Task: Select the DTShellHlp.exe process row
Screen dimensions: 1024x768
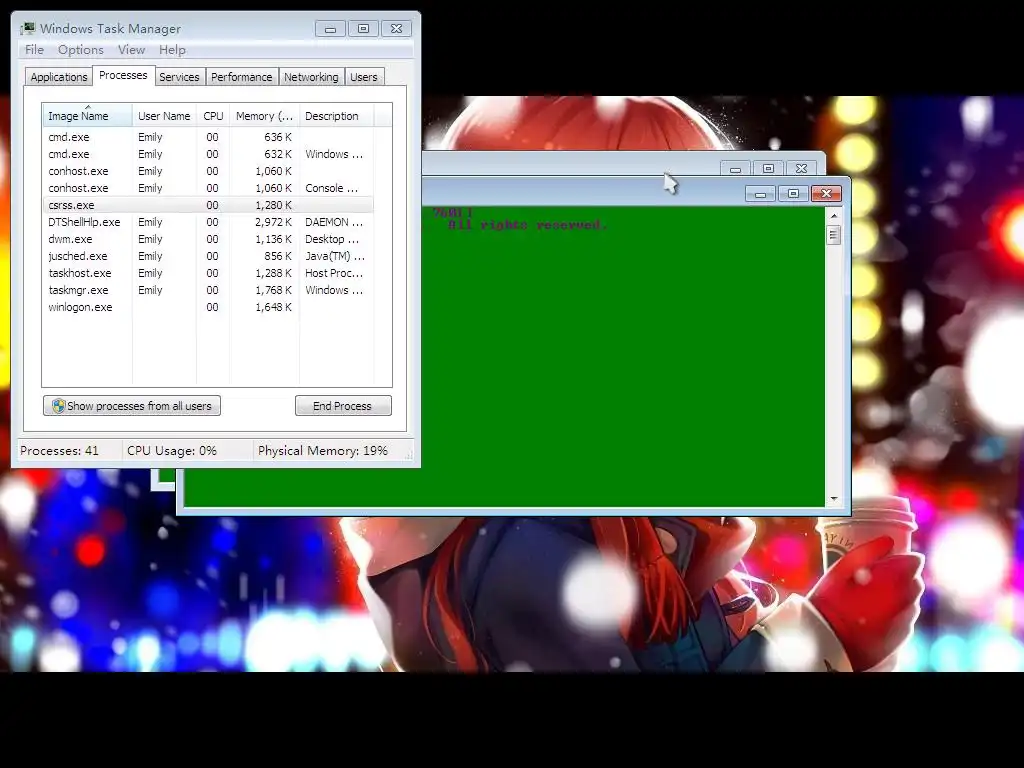Action: [x=208, y=222]
